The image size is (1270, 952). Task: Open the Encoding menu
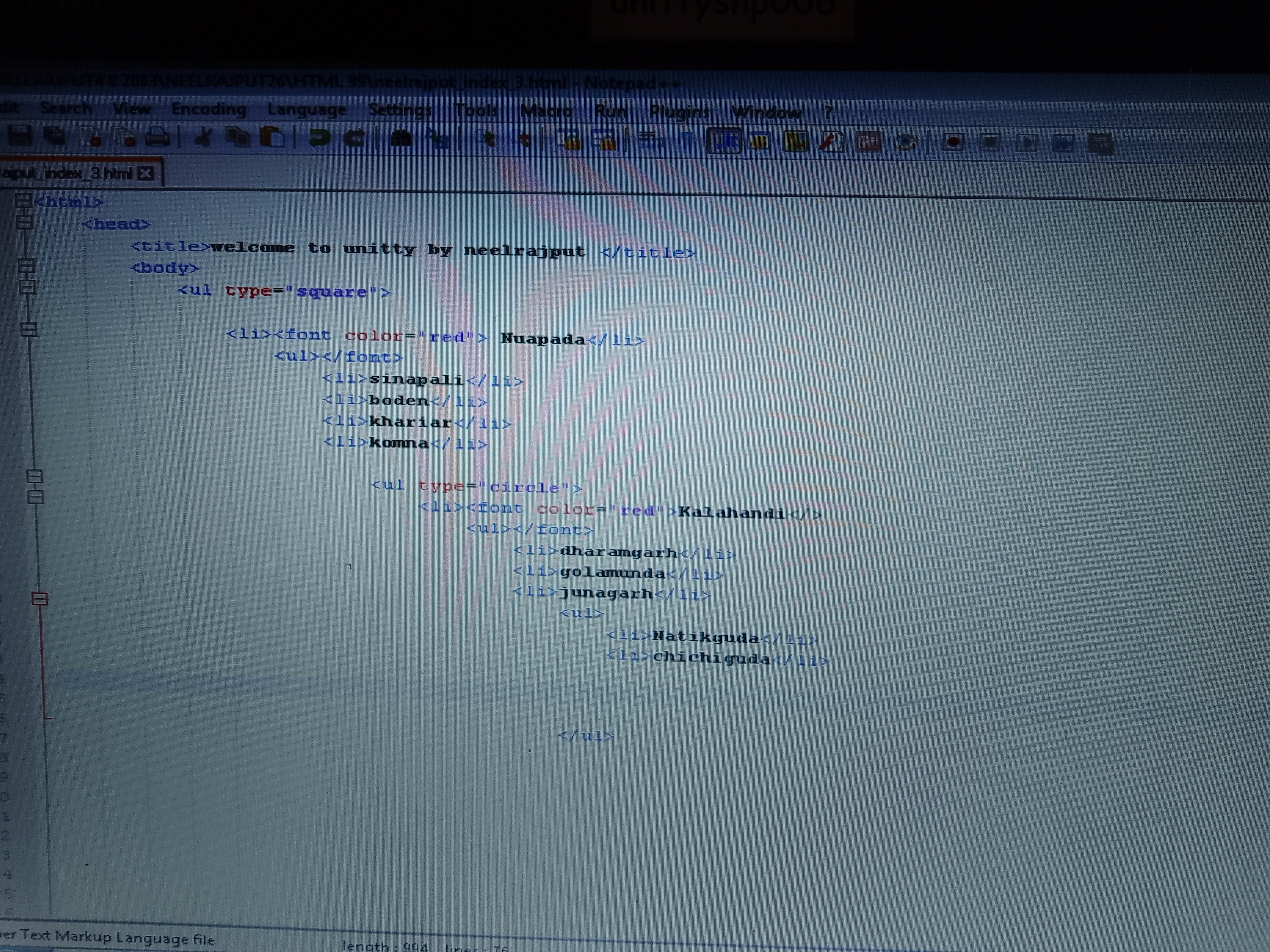pyautogui.click(x=209, y=109)
